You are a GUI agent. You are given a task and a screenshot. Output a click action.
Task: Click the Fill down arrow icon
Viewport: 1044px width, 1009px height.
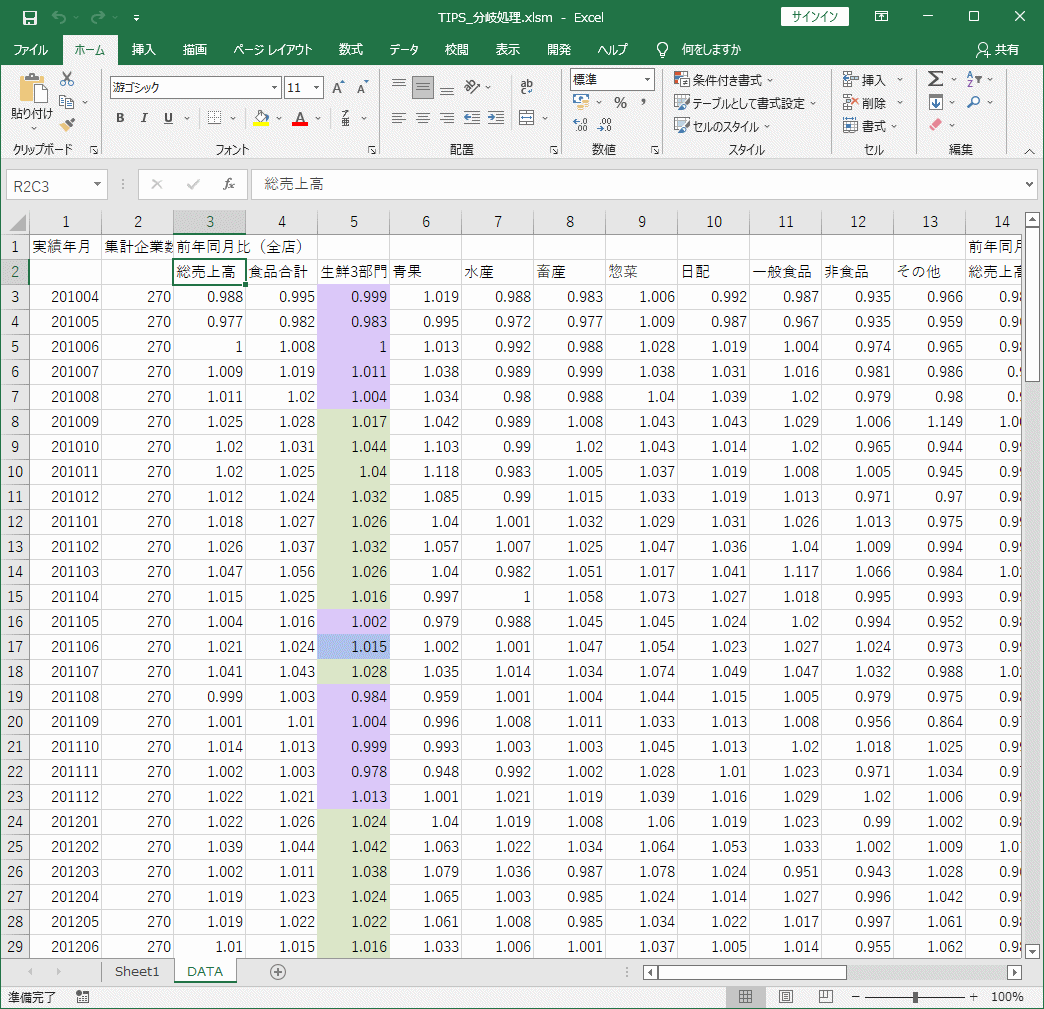(935, 103)
